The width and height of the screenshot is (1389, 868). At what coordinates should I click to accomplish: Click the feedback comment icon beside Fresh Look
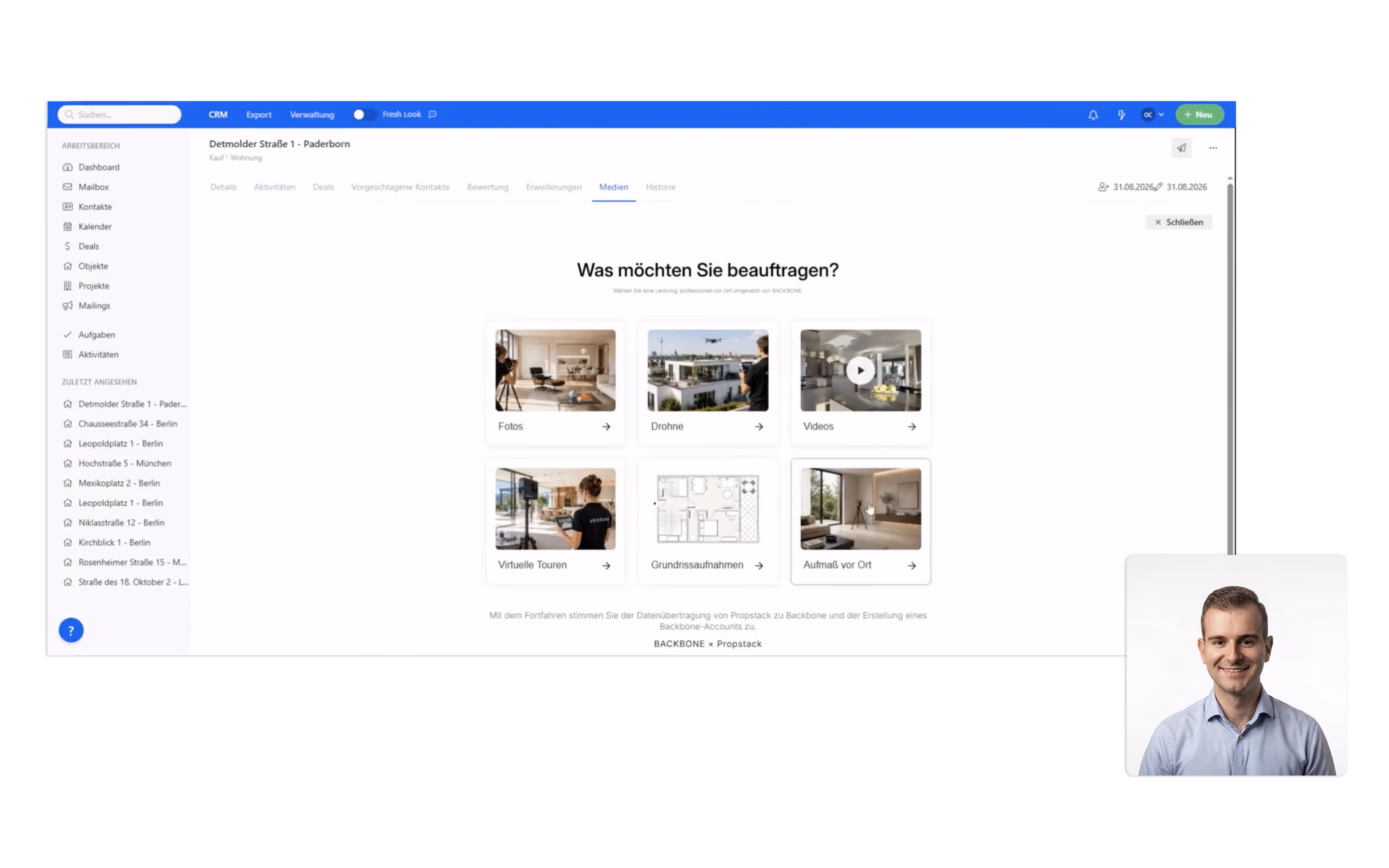point(433,114)
